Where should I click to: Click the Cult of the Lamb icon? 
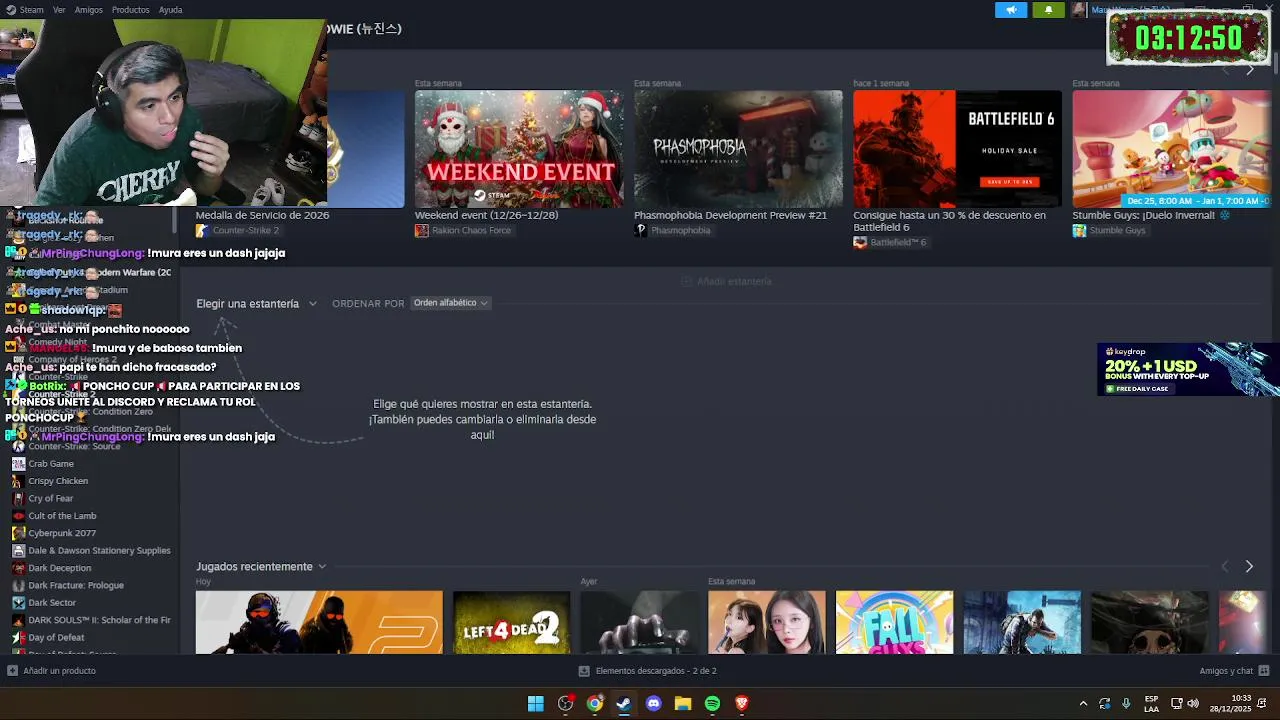pos(18,516)
